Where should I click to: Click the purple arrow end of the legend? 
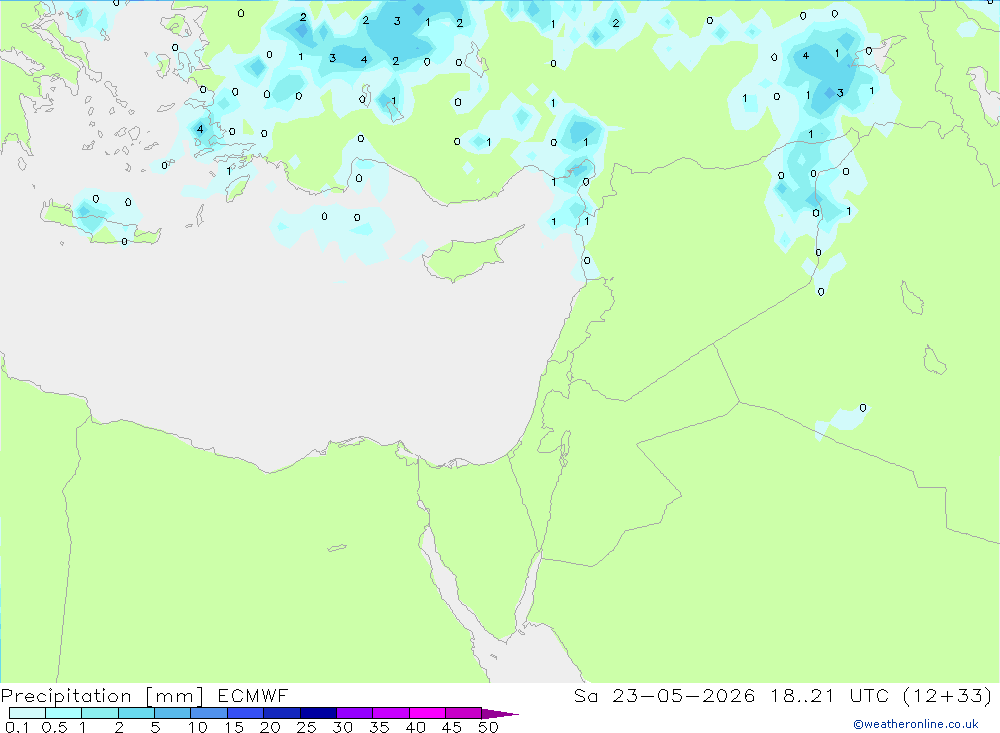pos(499,713)
